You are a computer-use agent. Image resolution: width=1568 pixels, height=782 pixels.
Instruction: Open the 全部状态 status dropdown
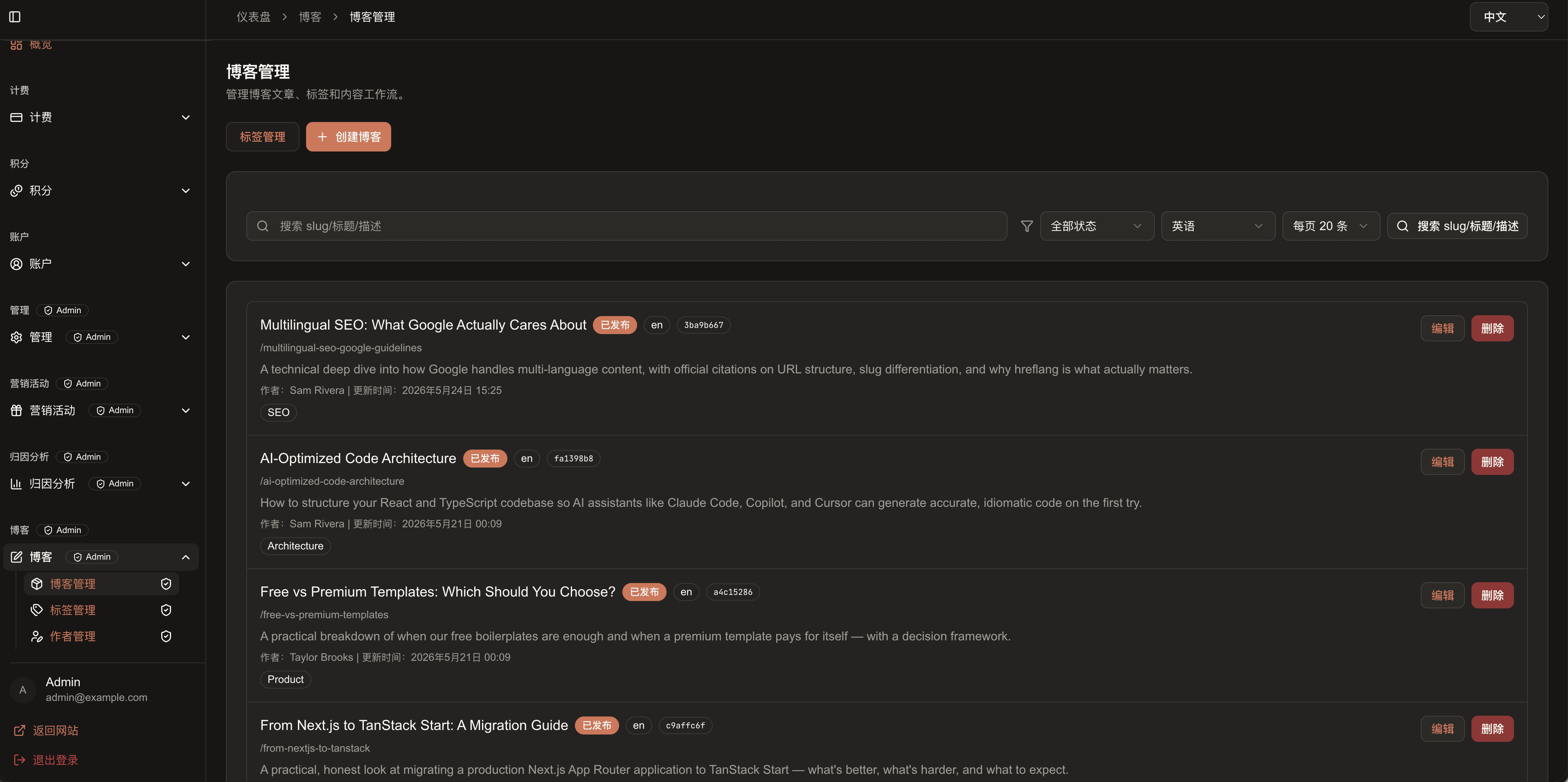[1097, 226]
